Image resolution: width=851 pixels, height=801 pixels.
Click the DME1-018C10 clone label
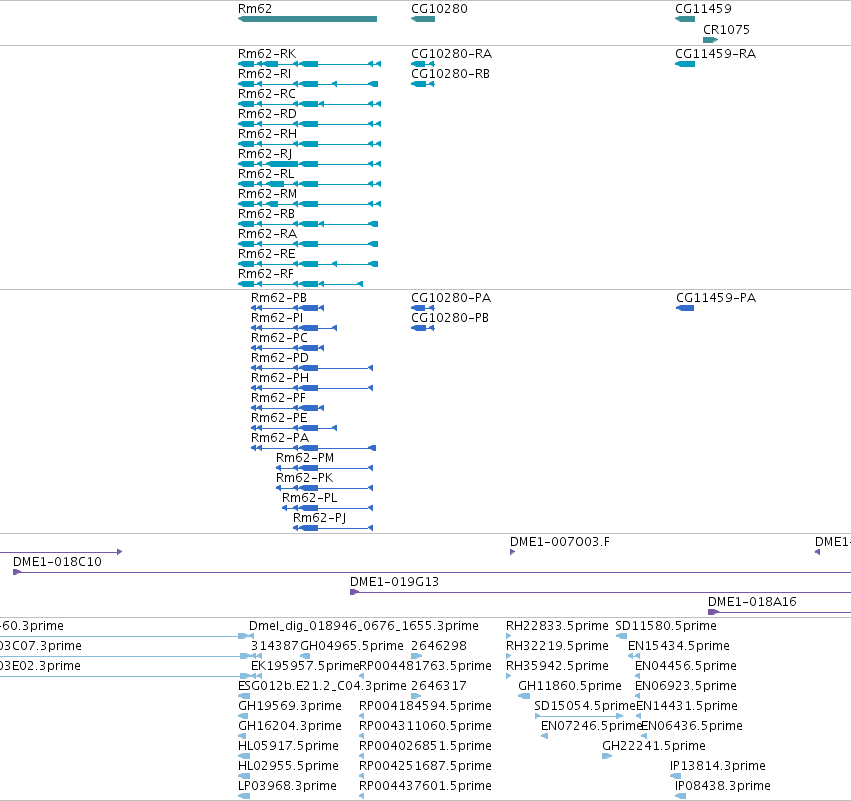57,562
